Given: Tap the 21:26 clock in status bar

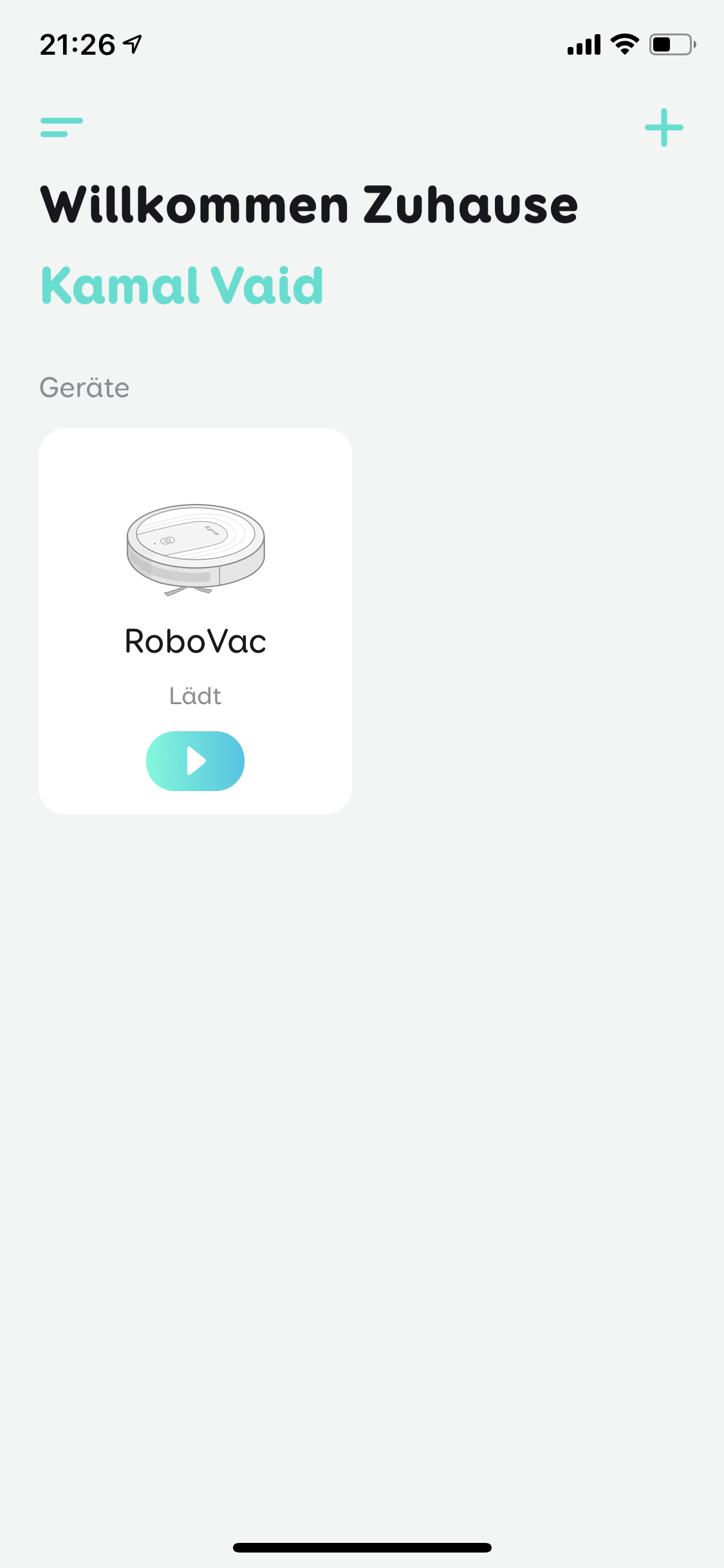Looking at the screenshot, I should [77, 45].
